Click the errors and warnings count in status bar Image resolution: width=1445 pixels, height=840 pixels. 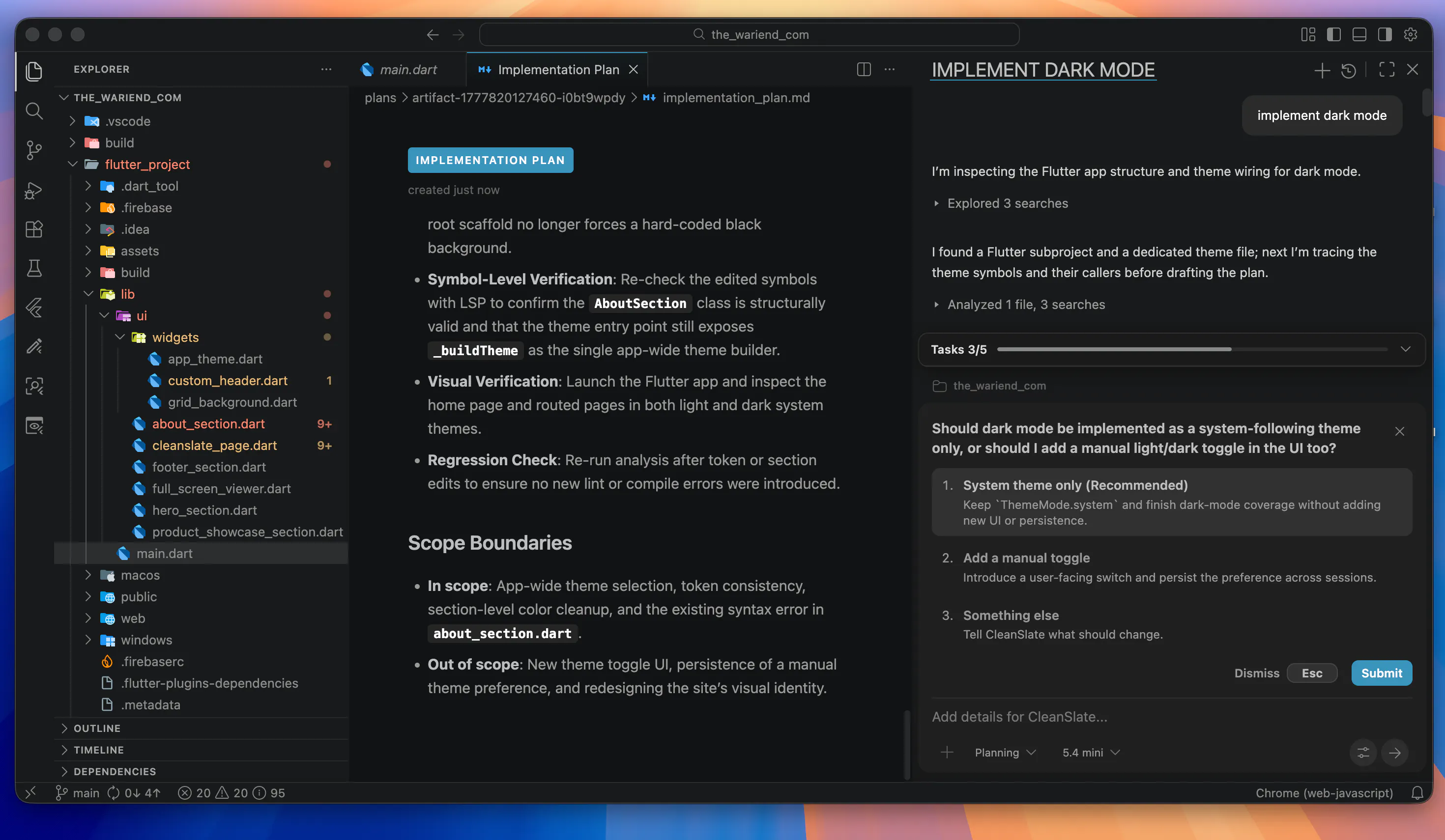(231, 792)
